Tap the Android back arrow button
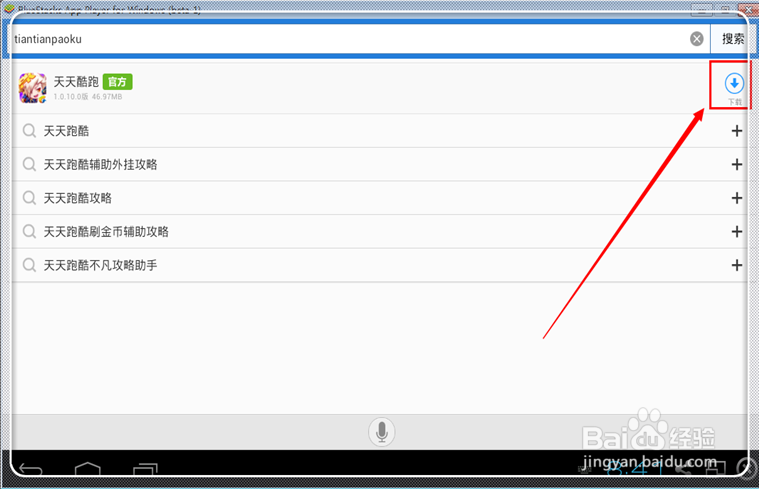 [x=30, y=468]
